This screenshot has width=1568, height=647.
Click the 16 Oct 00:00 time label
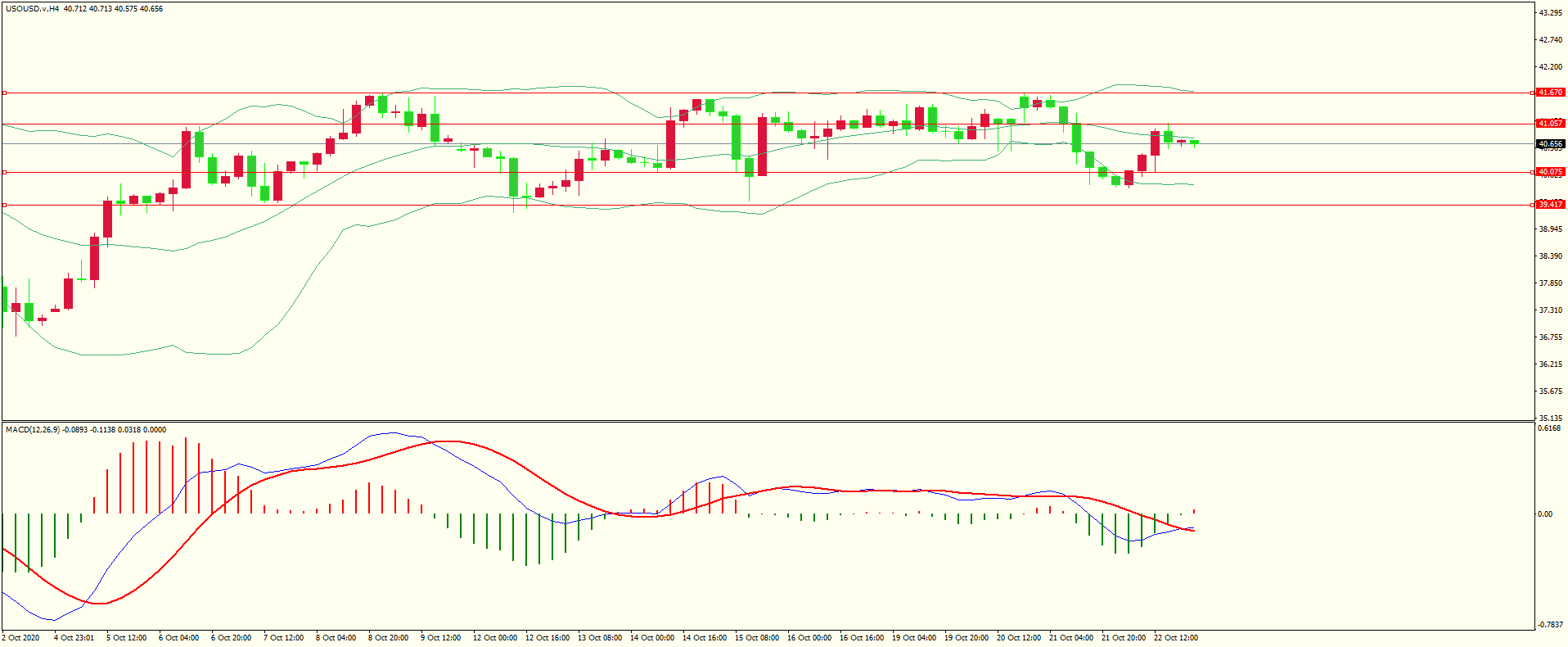point(809,638)
